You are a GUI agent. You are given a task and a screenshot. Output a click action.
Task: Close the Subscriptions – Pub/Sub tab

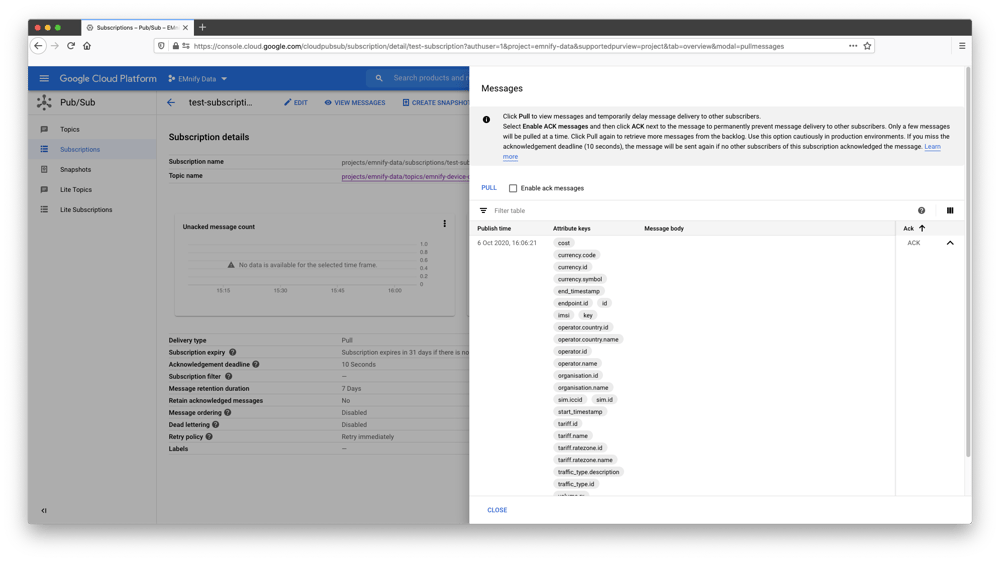[186, 27]
